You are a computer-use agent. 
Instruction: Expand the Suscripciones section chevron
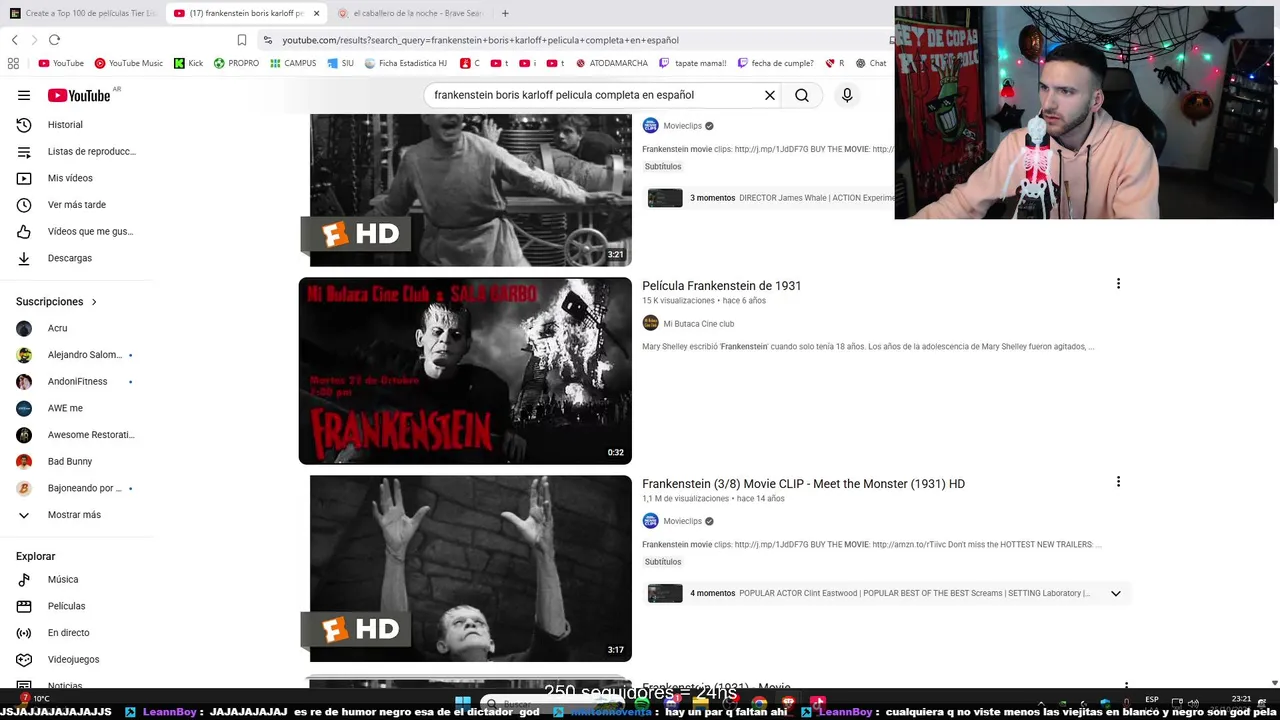click(x=94, y=302)
